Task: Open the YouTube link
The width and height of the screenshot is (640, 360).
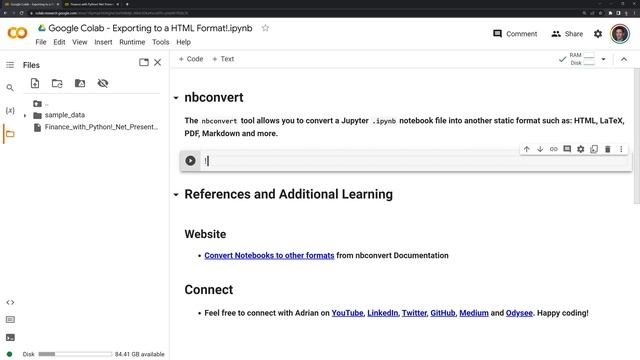Action: coord(347,313)
